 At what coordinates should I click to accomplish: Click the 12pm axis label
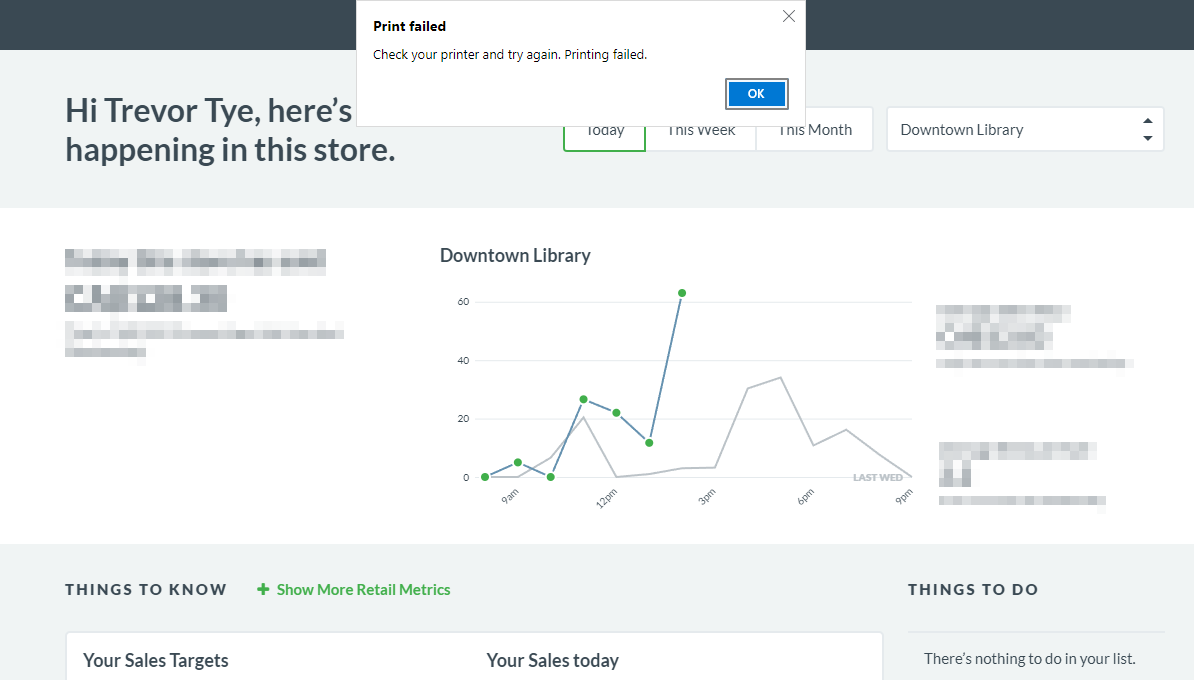tap(607, 499)
